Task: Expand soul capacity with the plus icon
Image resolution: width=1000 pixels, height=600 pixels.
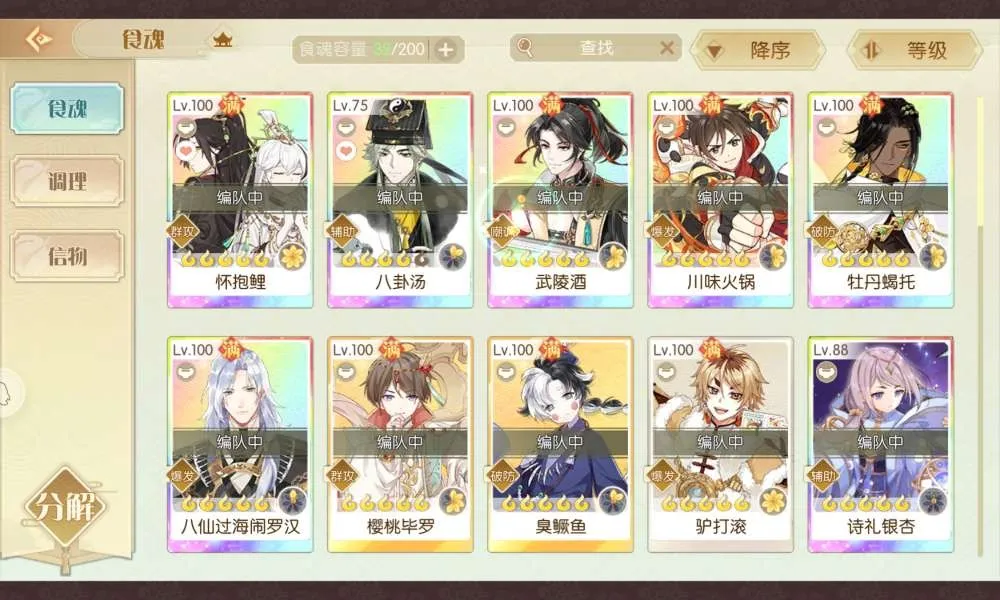Action: point(446,49)
